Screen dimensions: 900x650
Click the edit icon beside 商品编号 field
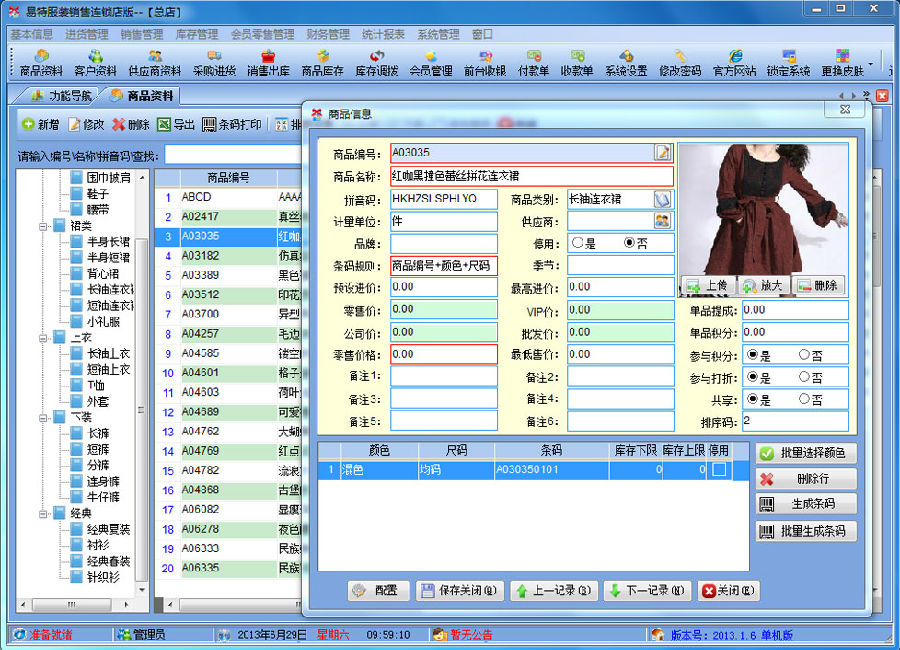click(x=662, y=152)
